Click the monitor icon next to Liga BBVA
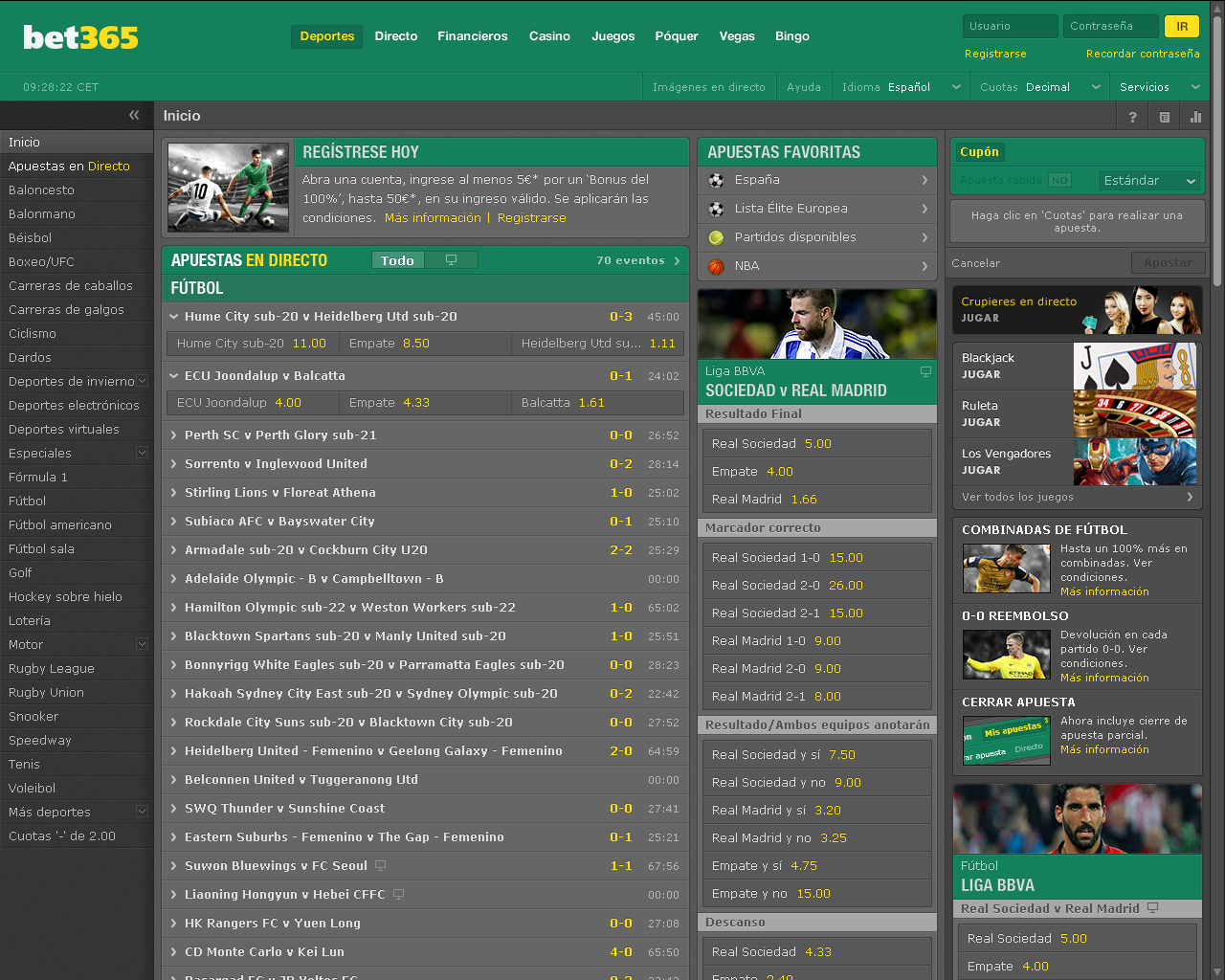Image resolution: width=1225 pixels, height=980 pixels. point(925,371)
